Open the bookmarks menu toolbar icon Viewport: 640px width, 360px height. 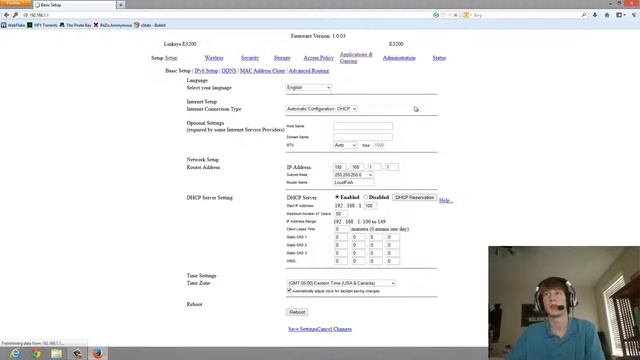[620, 15]
